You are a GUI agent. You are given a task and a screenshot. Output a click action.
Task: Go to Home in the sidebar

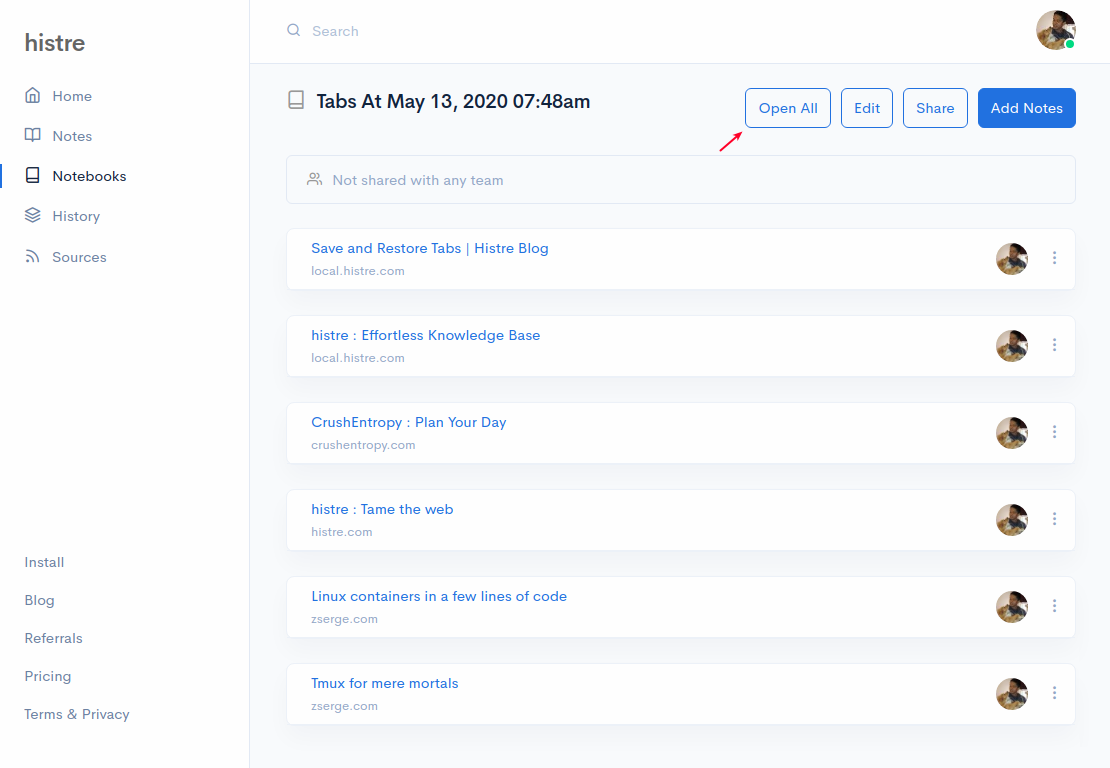click(71, 96)
